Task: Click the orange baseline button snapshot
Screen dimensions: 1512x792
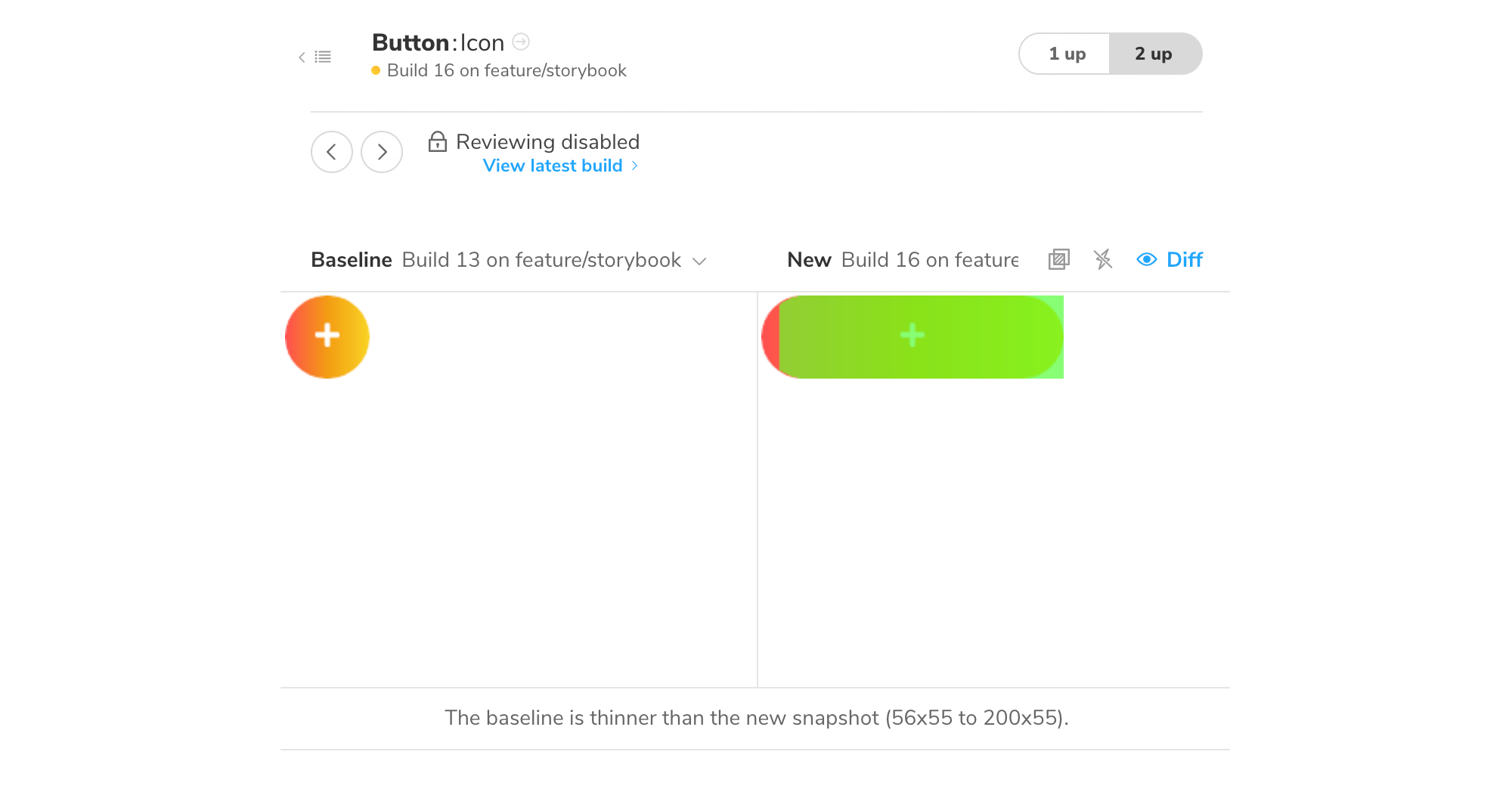Action: [327, 336]
